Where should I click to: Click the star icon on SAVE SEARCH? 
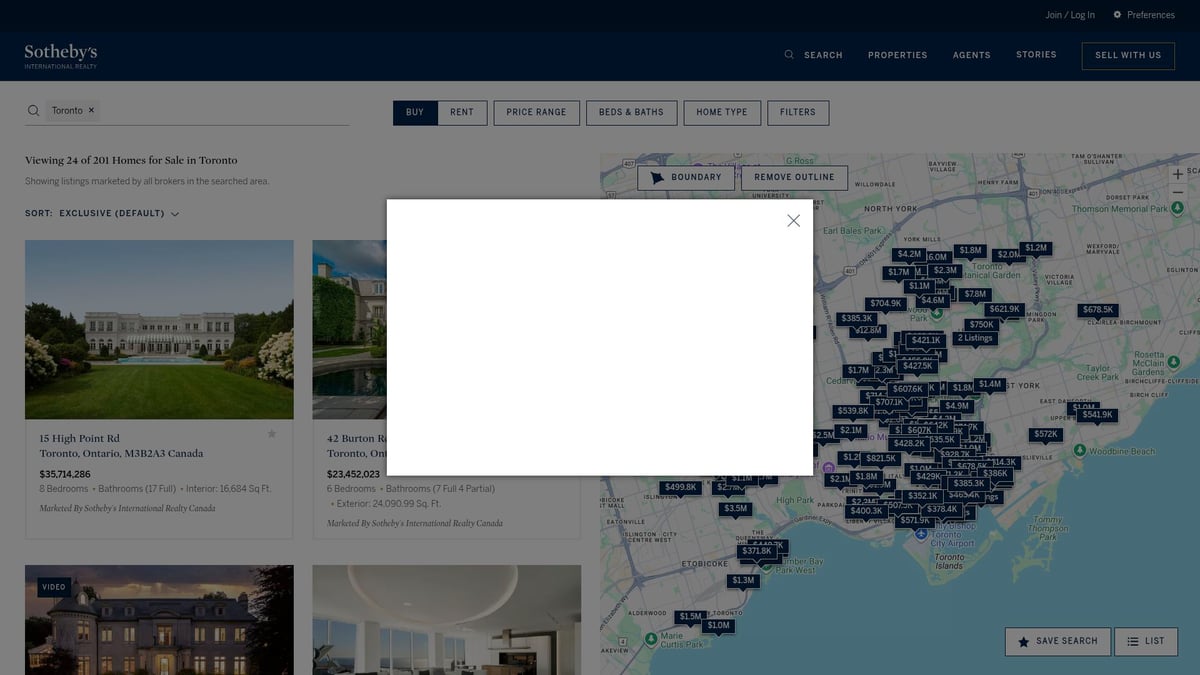[x=1022, y=641]
